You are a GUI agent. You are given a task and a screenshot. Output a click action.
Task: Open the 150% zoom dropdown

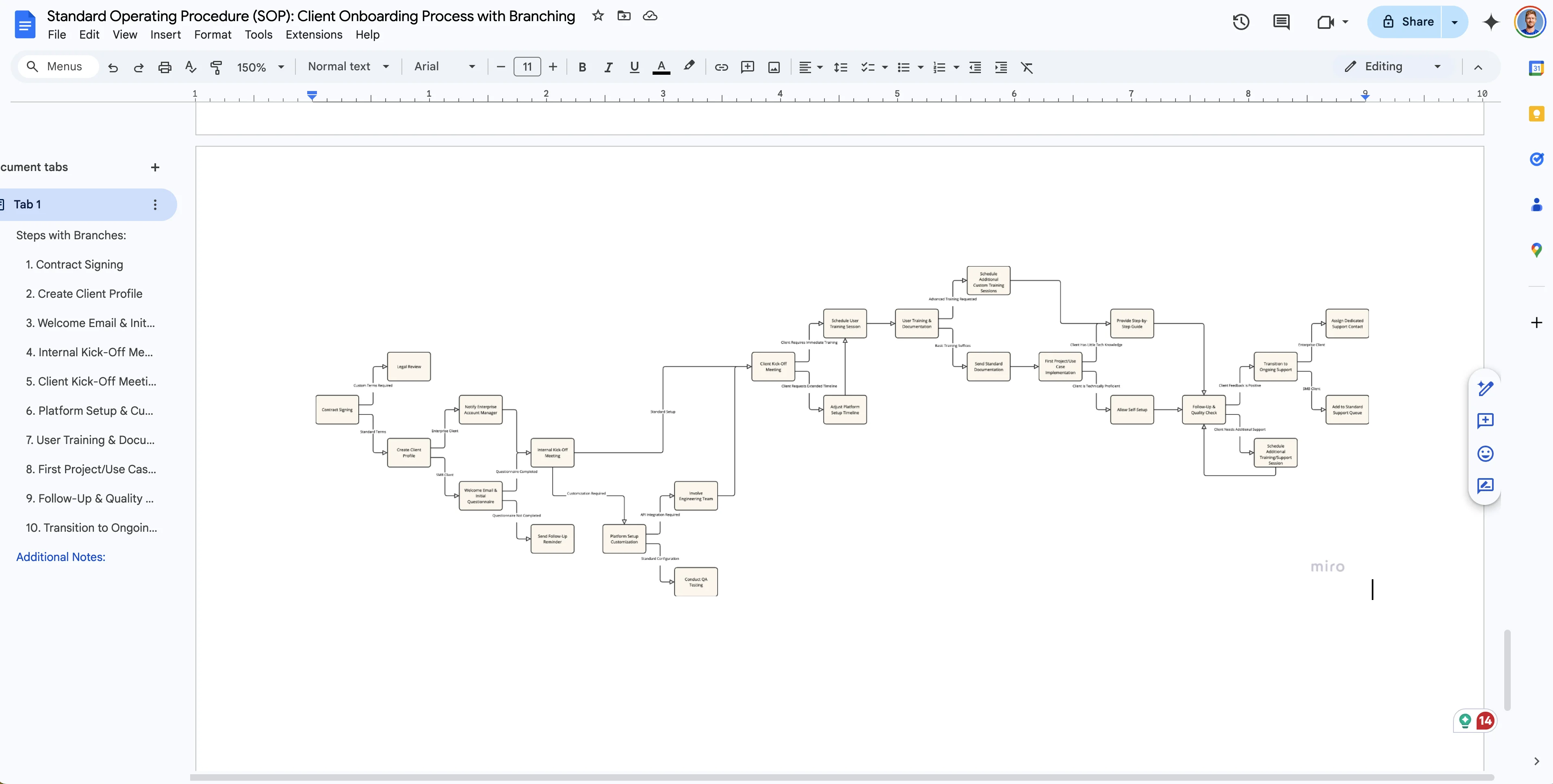260,67
